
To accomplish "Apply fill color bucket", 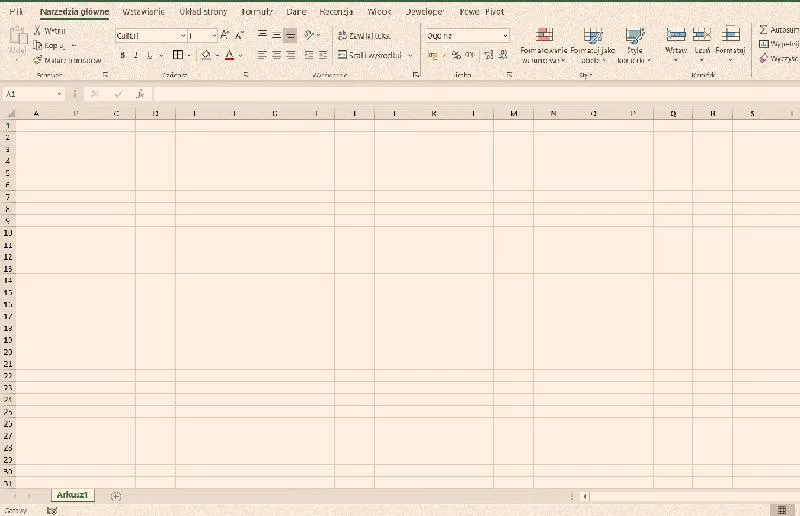I will [x=206, y=55].
